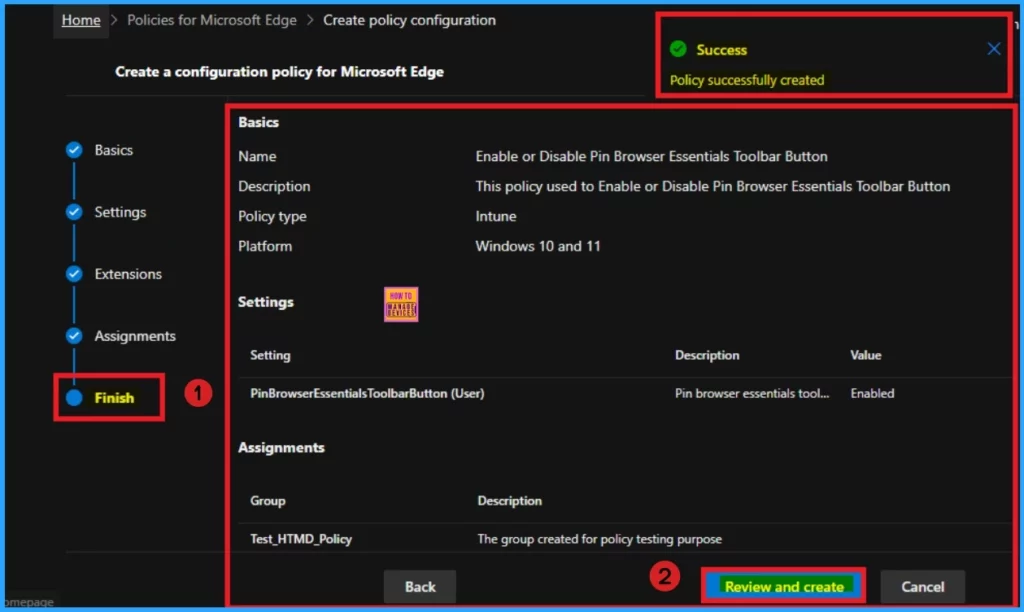Click the Enabled value cell
The height and width of the screenshot is (612, 1024).
(872, 393)
